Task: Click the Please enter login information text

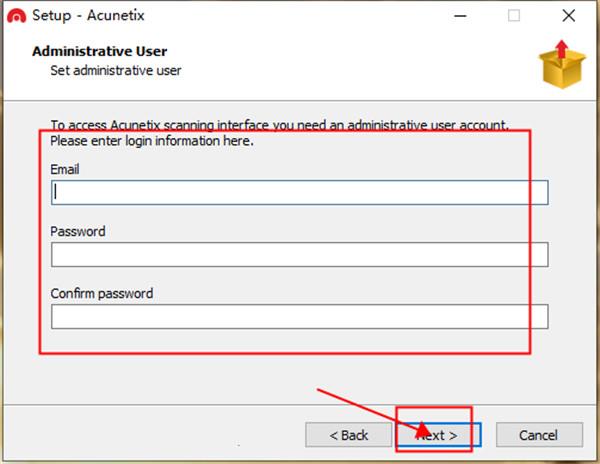Action: [152, 141]
